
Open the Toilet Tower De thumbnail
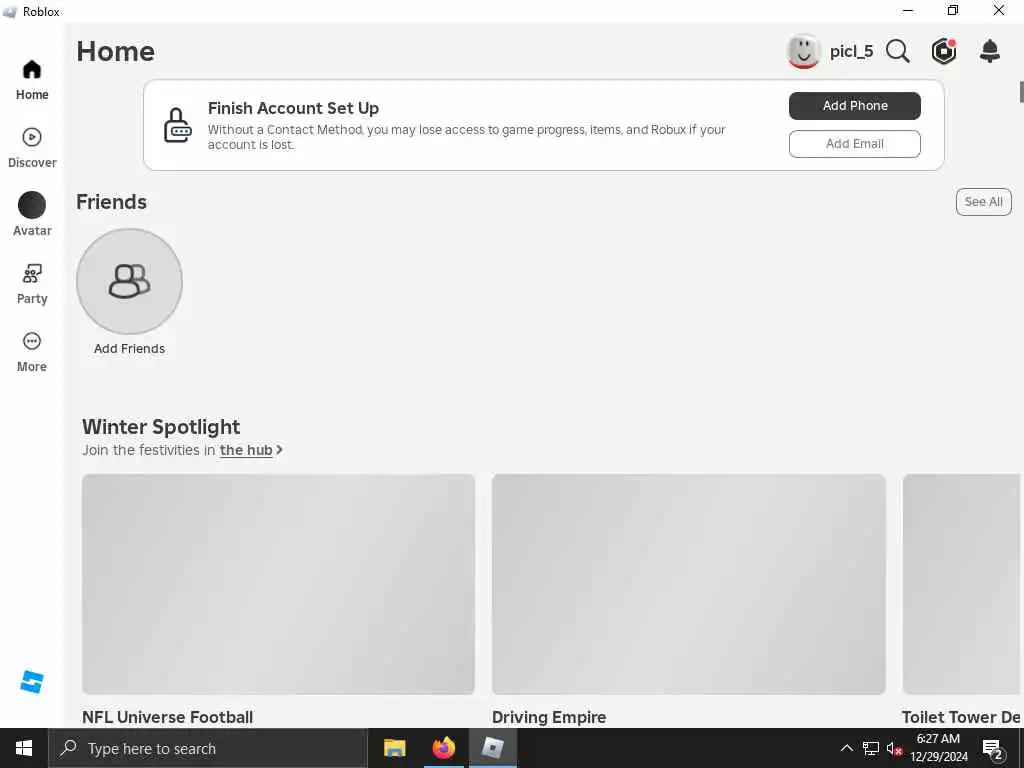(961, 584)
